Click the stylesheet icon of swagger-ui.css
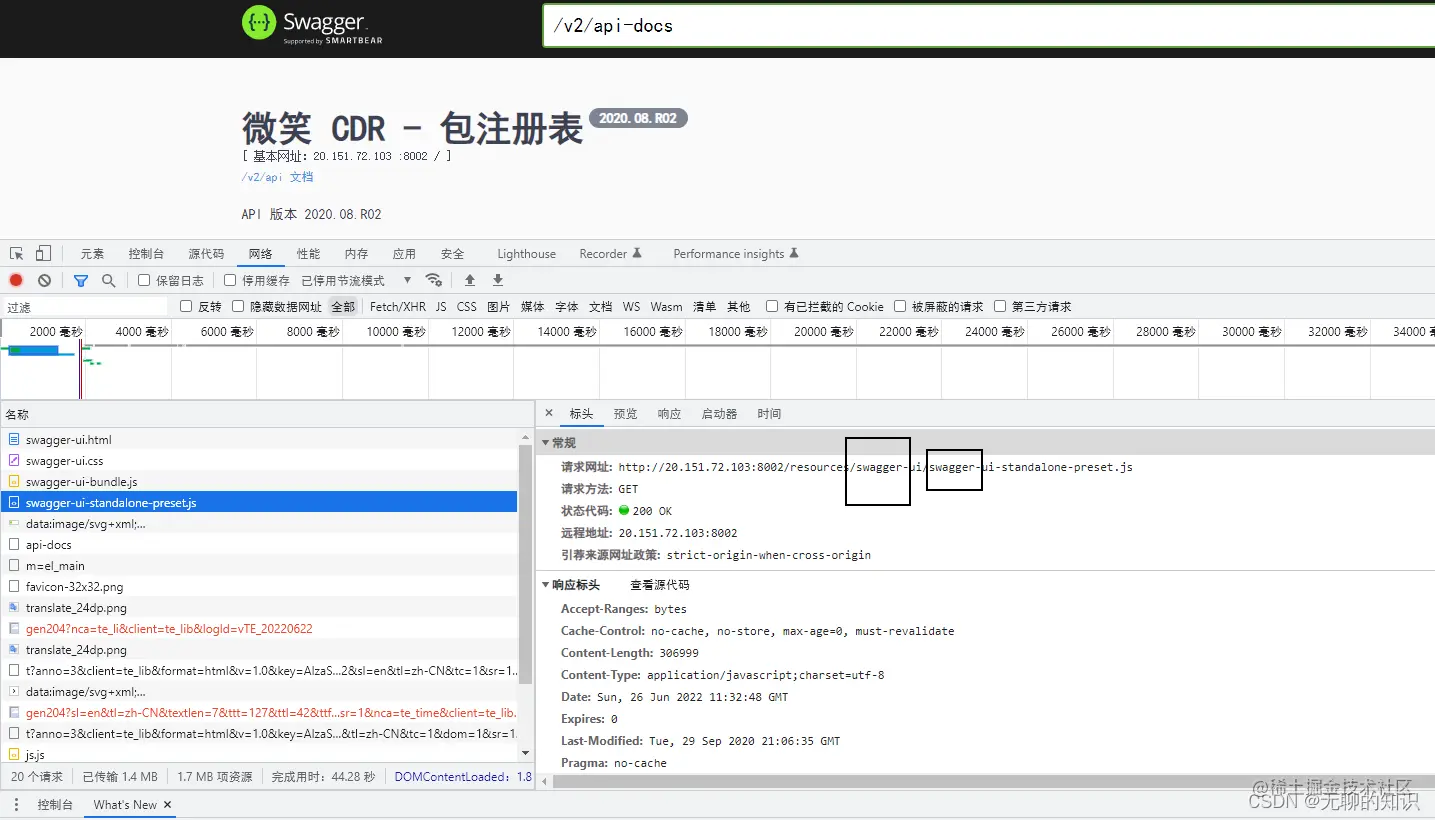The width and height of the screenshot is (1435, 820). [14, 461]
